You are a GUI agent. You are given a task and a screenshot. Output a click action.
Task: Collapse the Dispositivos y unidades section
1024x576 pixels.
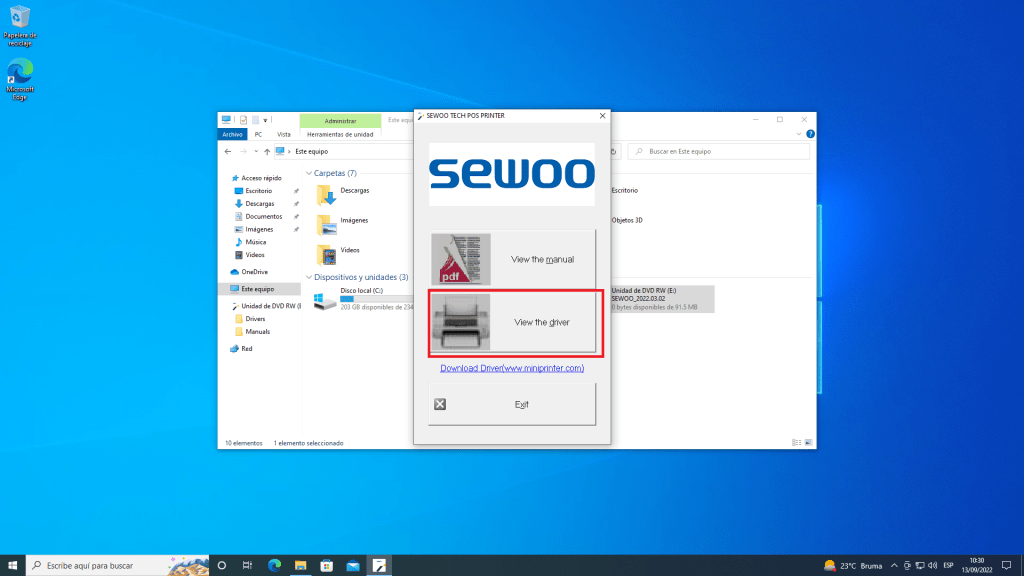click(309, 277)
